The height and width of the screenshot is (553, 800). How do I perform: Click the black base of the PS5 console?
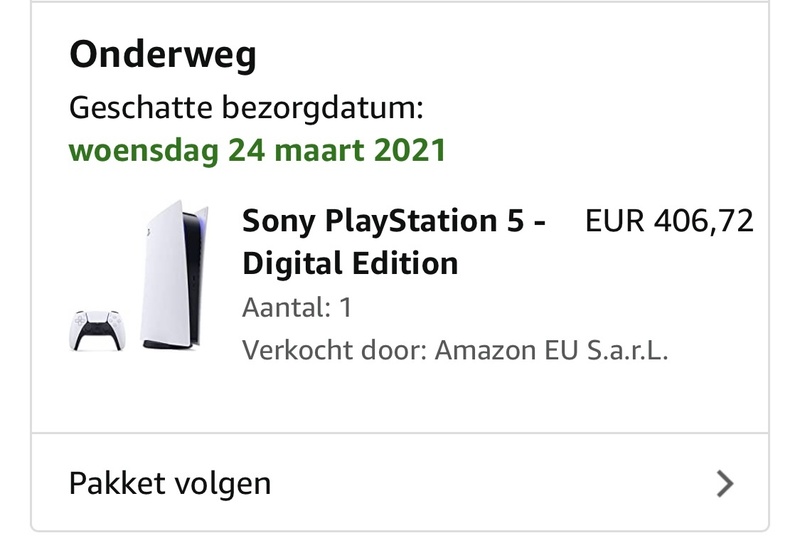[x=166, y=345]
